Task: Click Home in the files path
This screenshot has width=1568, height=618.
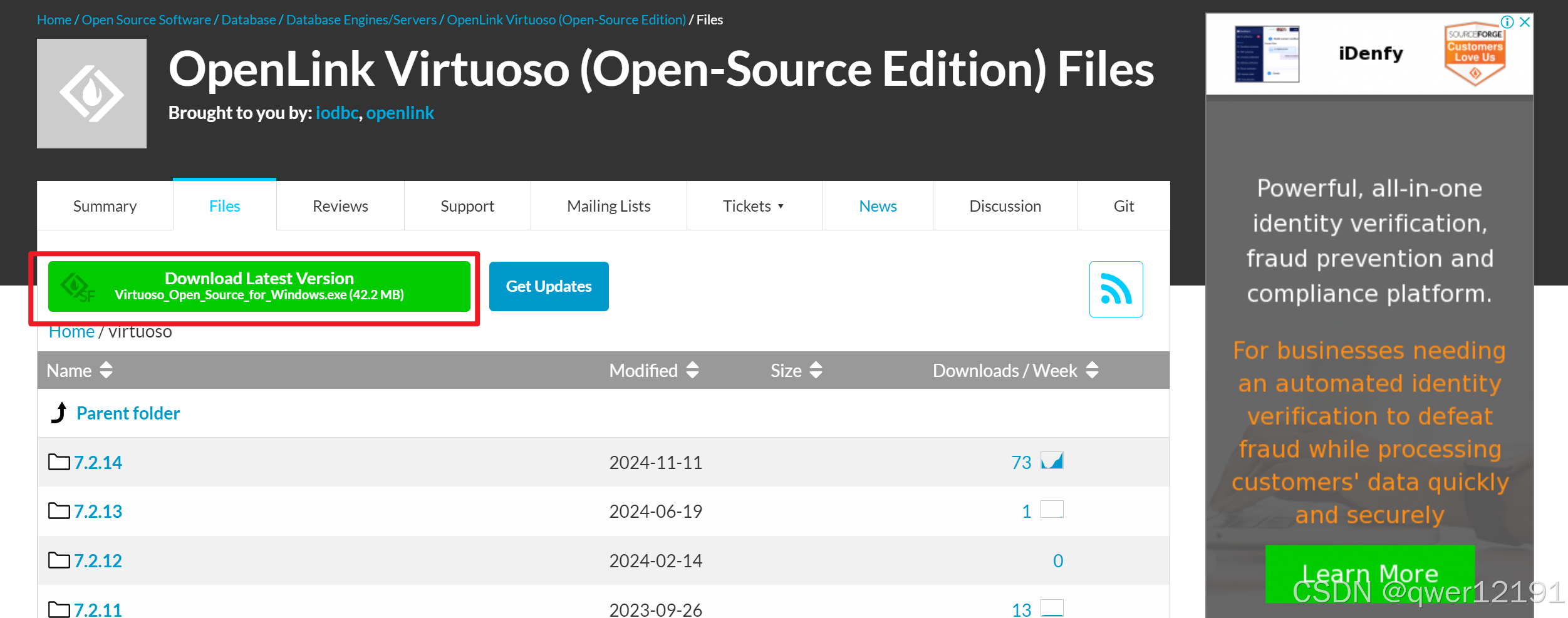Action: [71, 333]
